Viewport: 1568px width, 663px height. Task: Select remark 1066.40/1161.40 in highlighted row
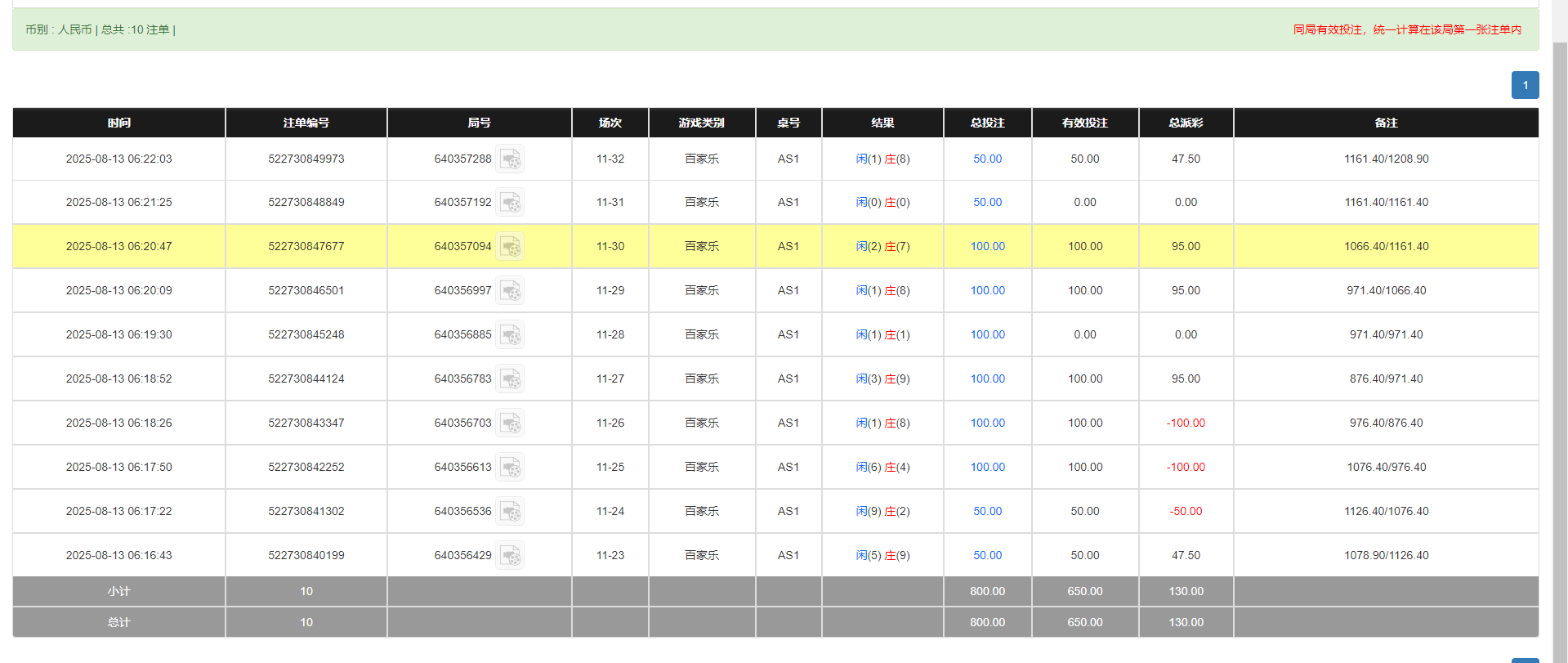click(1386, 246)
